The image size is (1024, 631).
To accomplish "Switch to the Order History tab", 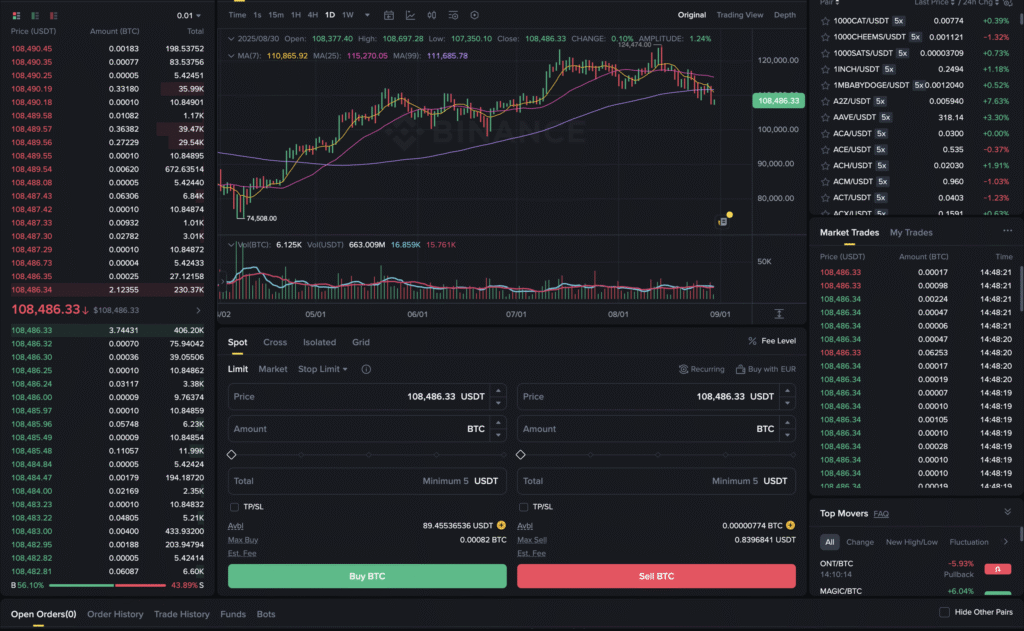I will tap(115, 614).
